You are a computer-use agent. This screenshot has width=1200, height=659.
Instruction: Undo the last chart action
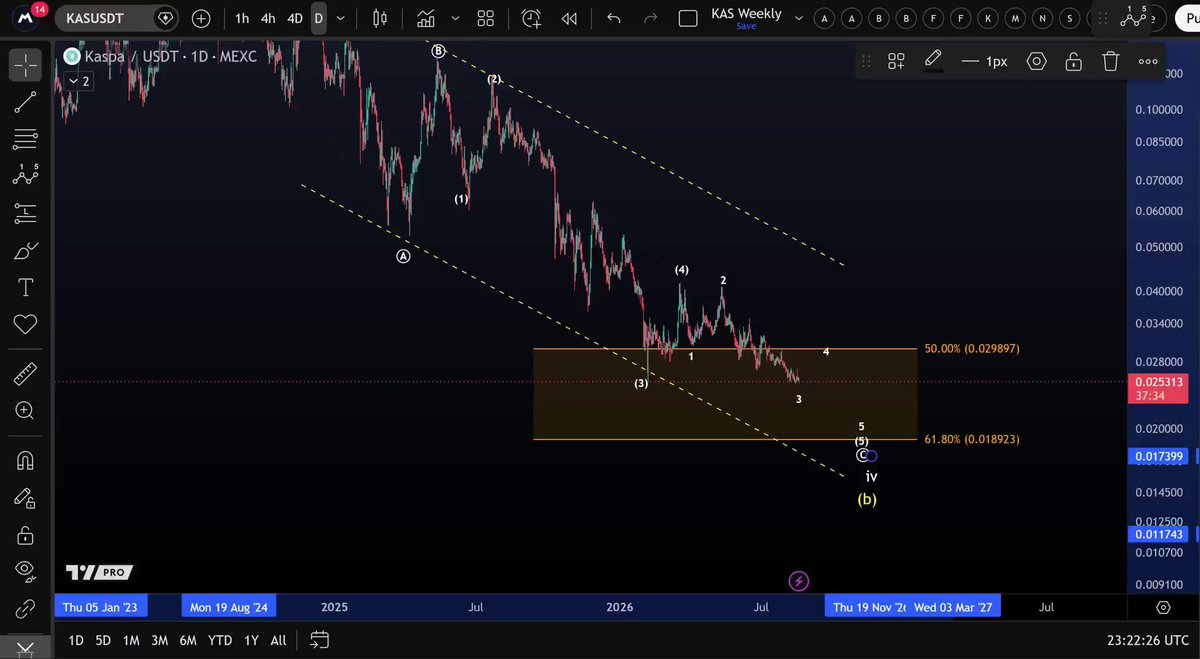614,18
